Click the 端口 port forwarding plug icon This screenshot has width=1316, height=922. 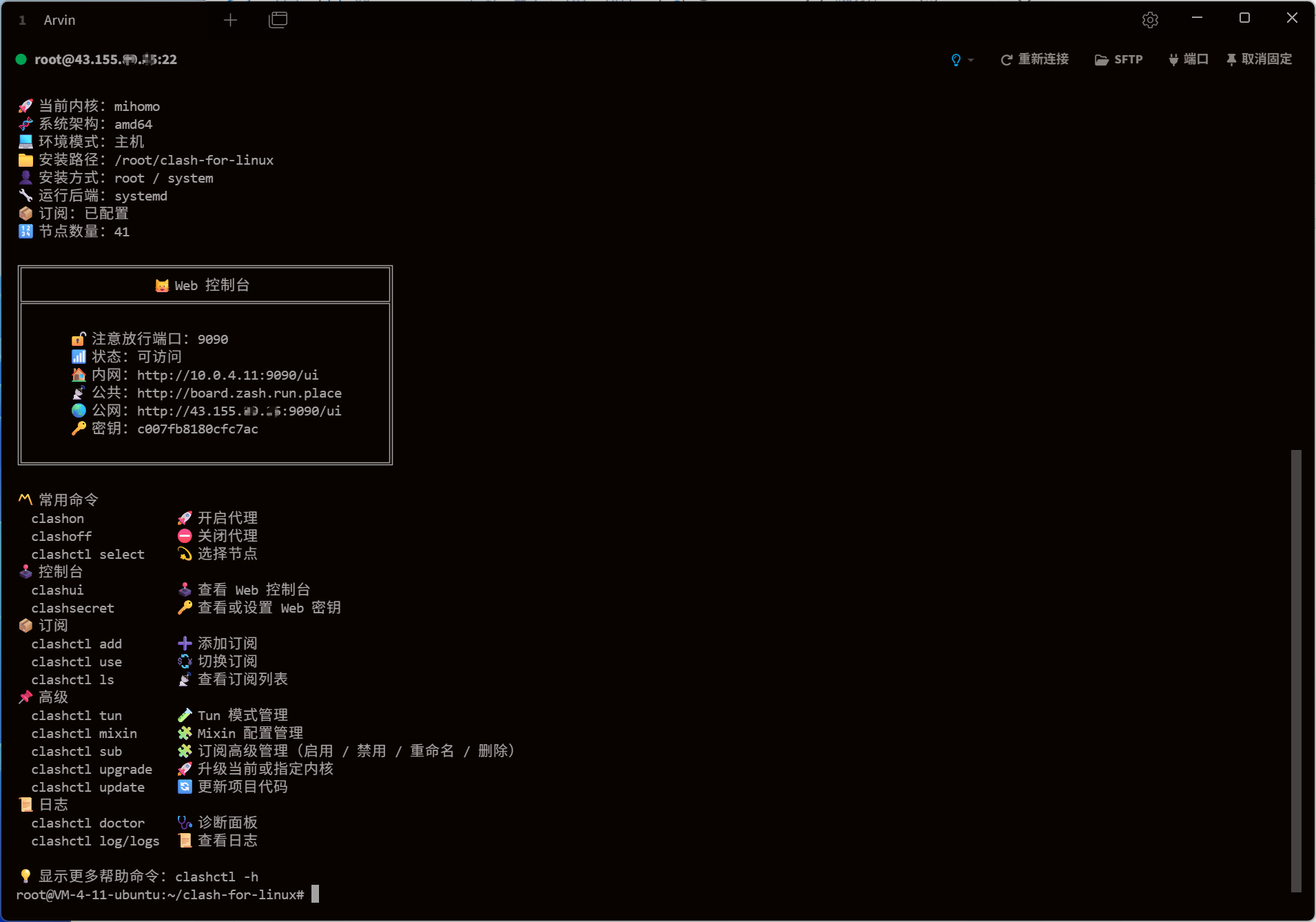(x=1173, y=60)
